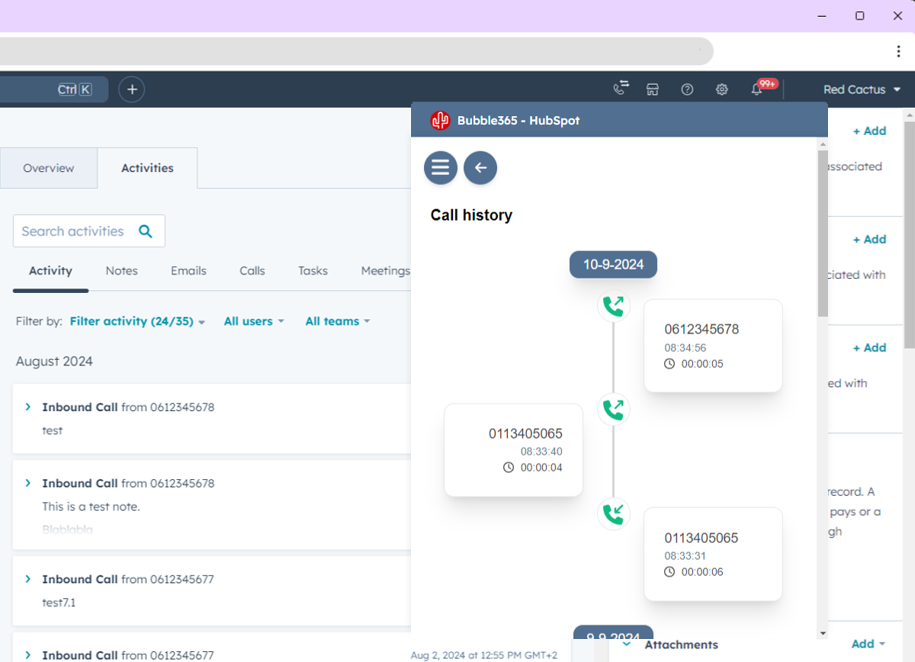Open the help question mark icon
Image resolution: width=915 pixels, height=662 pixels.
pyautogui.click(x=687, y=89)
